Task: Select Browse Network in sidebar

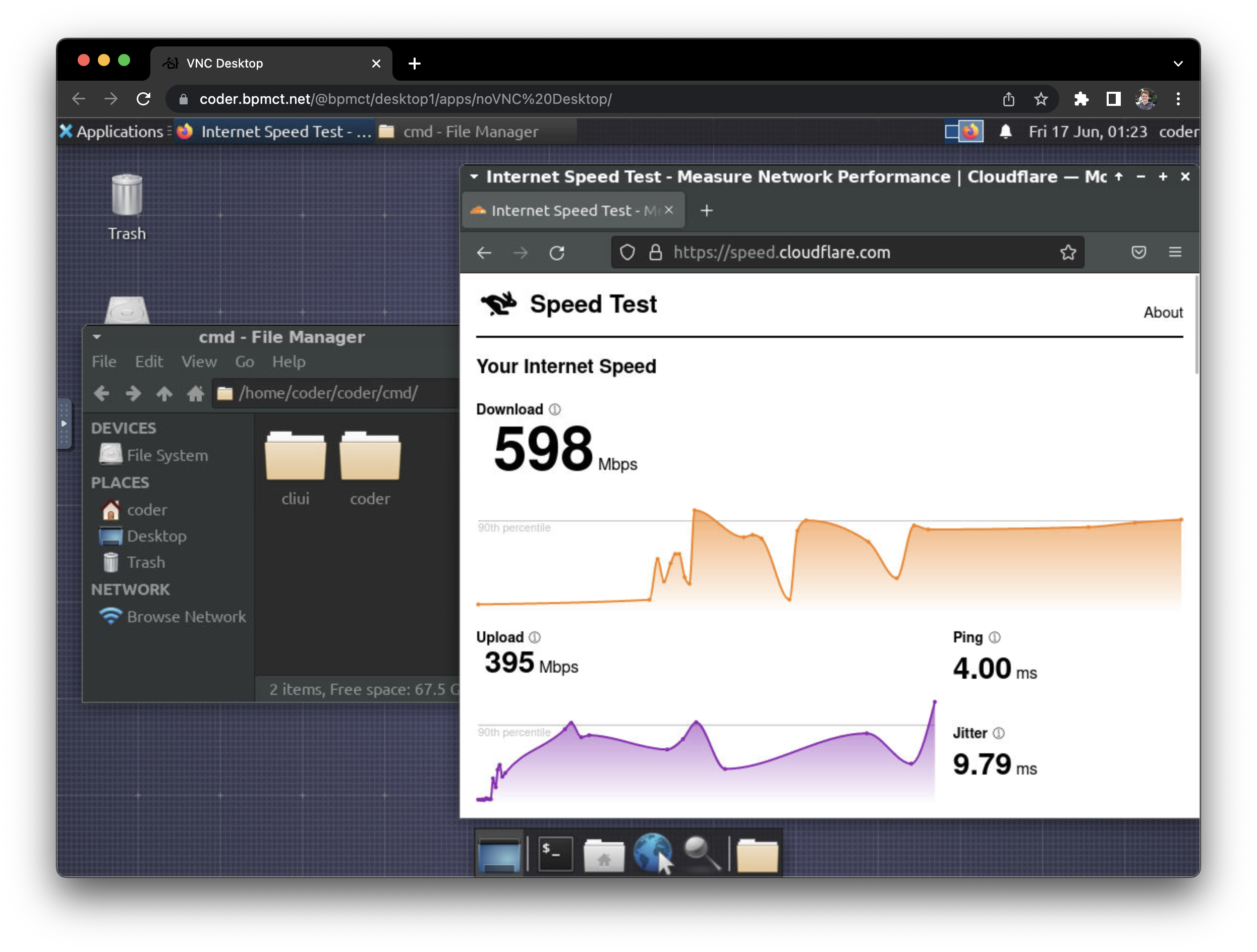Action: pyautogui.click(x=186, y=617)
